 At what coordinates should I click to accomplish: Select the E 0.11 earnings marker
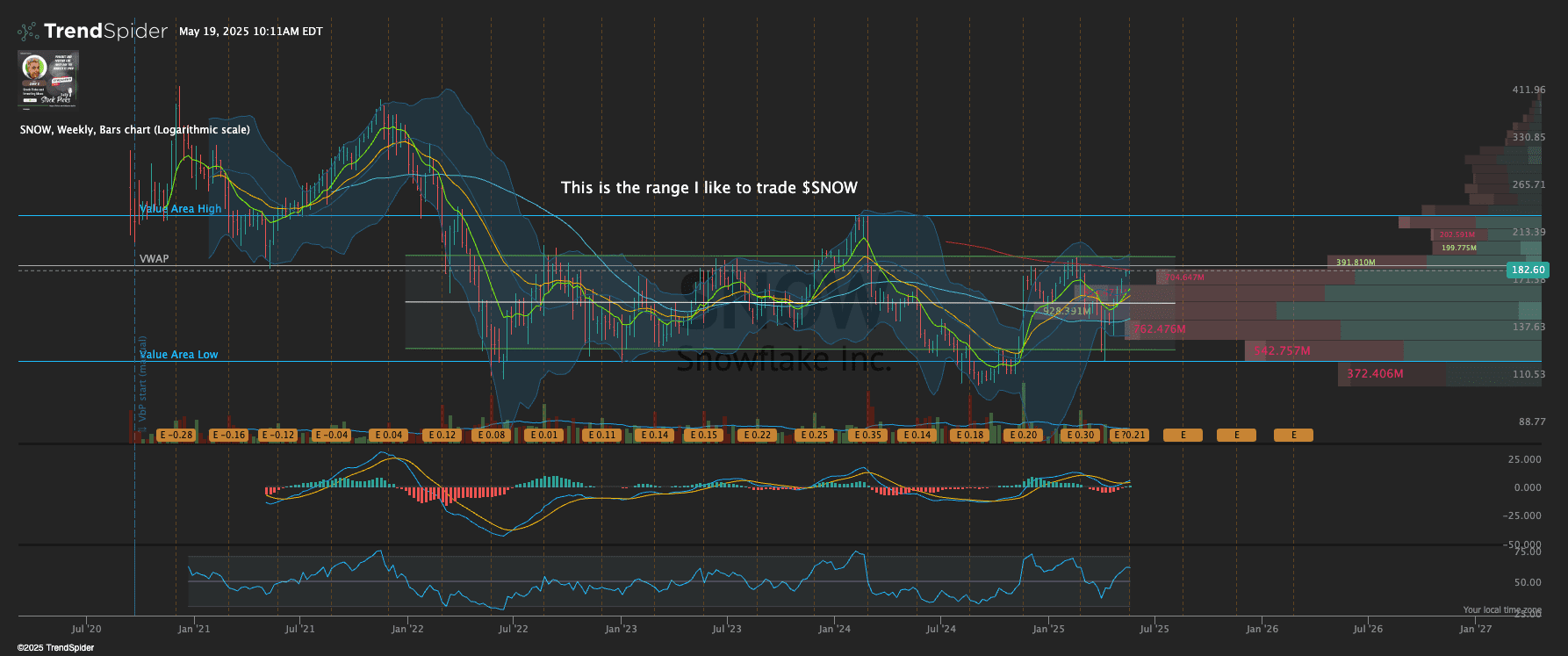coord(601,435)
